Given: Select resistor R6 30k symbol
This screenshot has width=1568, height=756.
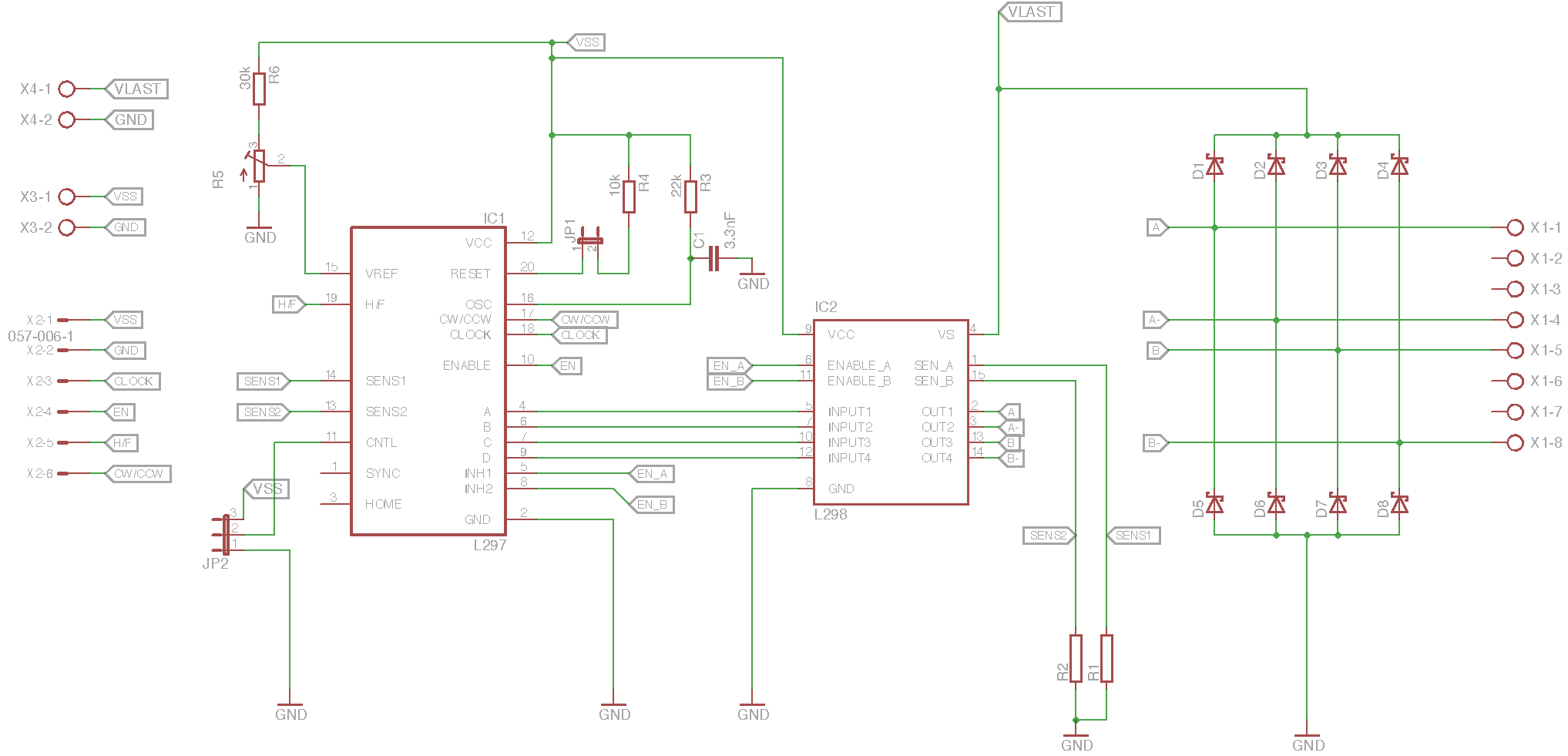Looking at the screenshot, I should click(259, 89).
